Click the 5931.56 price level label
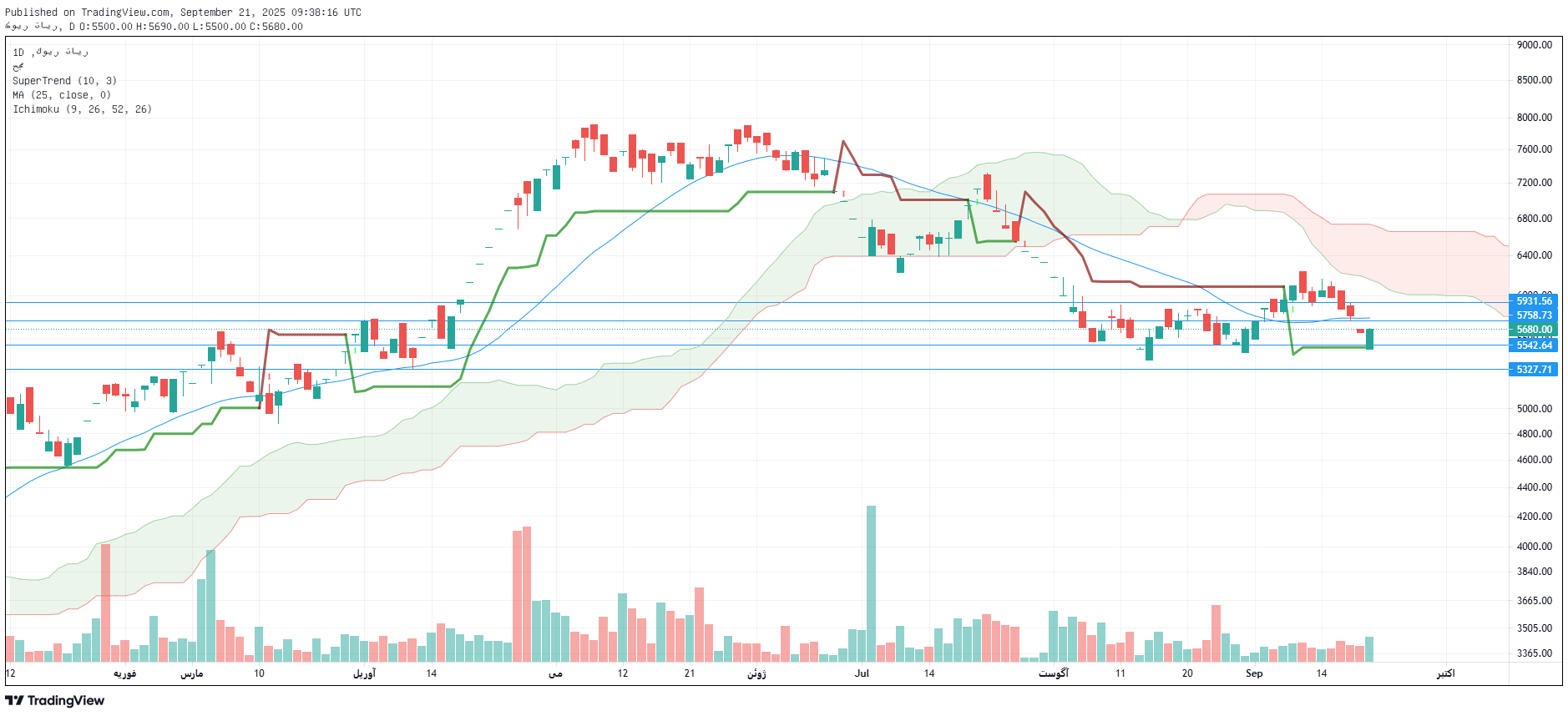This screenshot has width=1568, height=716. click(1533, 301)
